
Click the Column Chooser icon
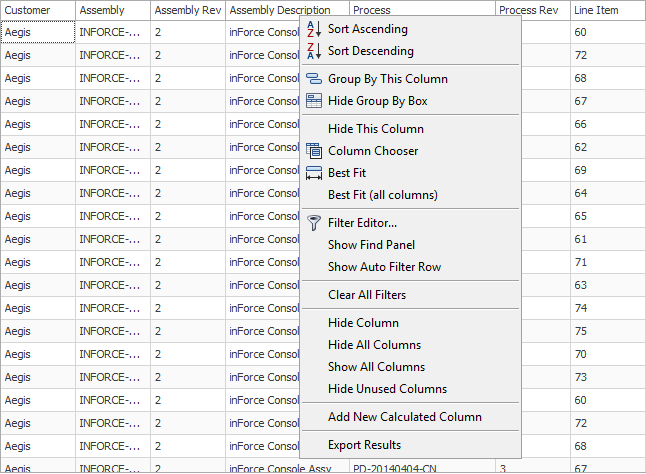click(314, 151)
